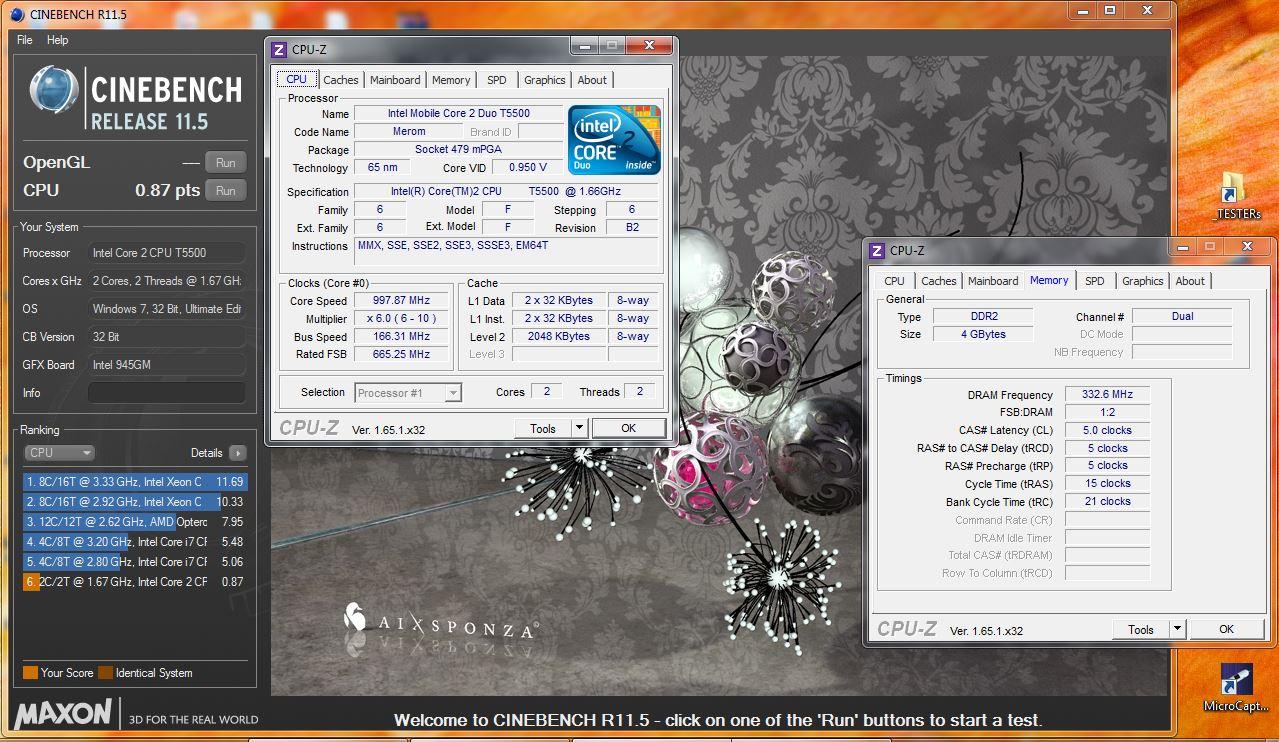Open the Processor #1 selection dropdown

408,393
